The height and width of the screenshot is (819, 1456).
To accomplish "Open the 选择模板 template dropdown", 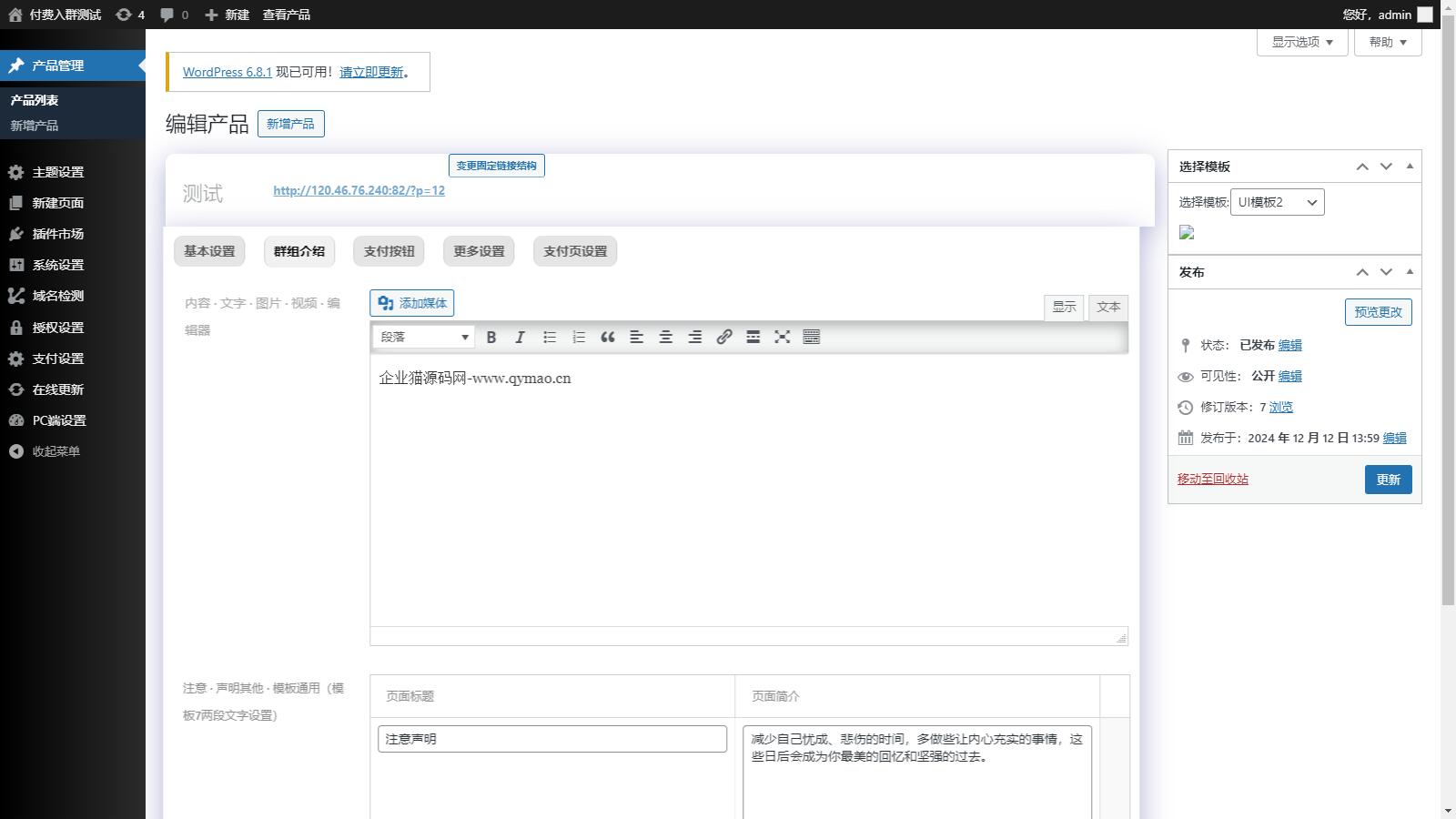I will point(1277,202).
